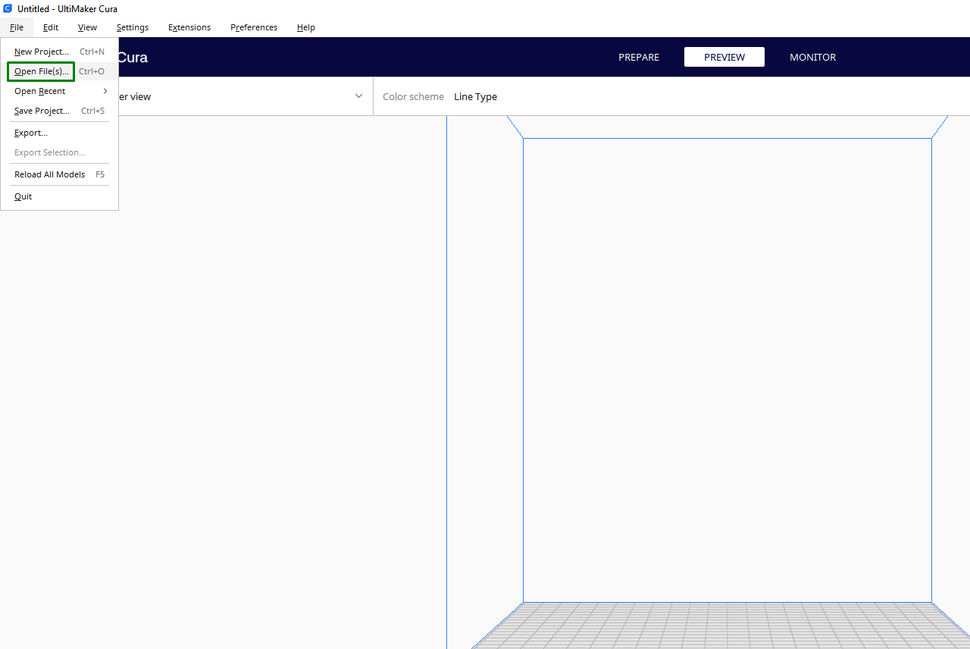
Task: Expand the layer view mode dropdown
Action: pyautogui.click(x=358, y=96)
